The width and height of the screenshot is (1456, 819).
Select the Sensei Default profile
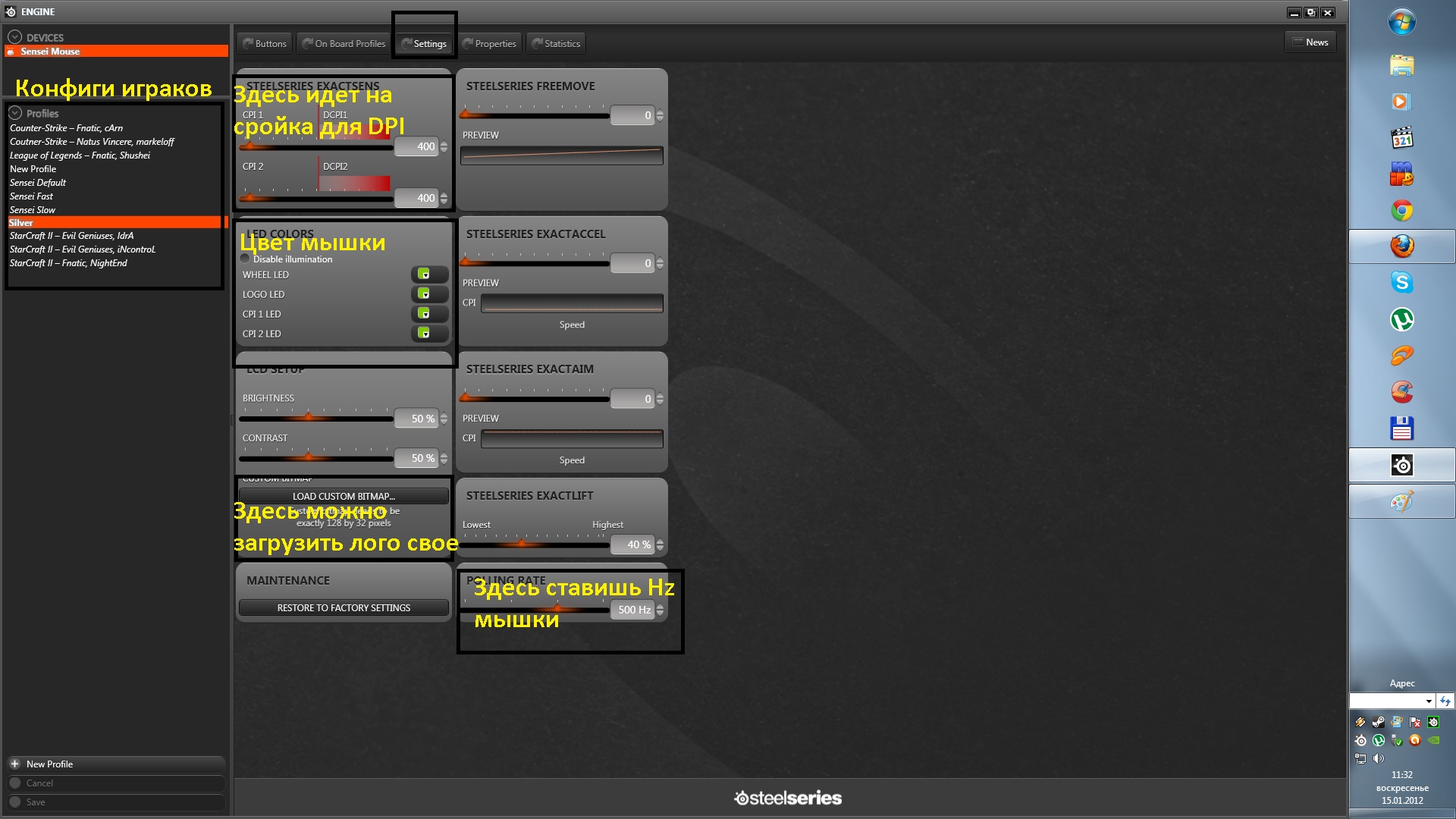[38, 182]
